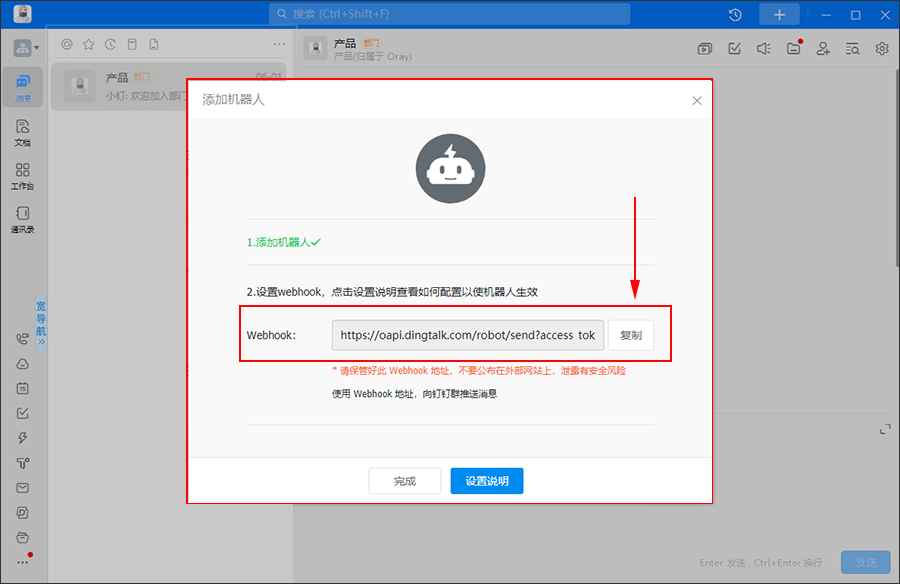The image size is (900, 584).
Task: Expand the organization switcher dropdown
Action: coord(26,48)
